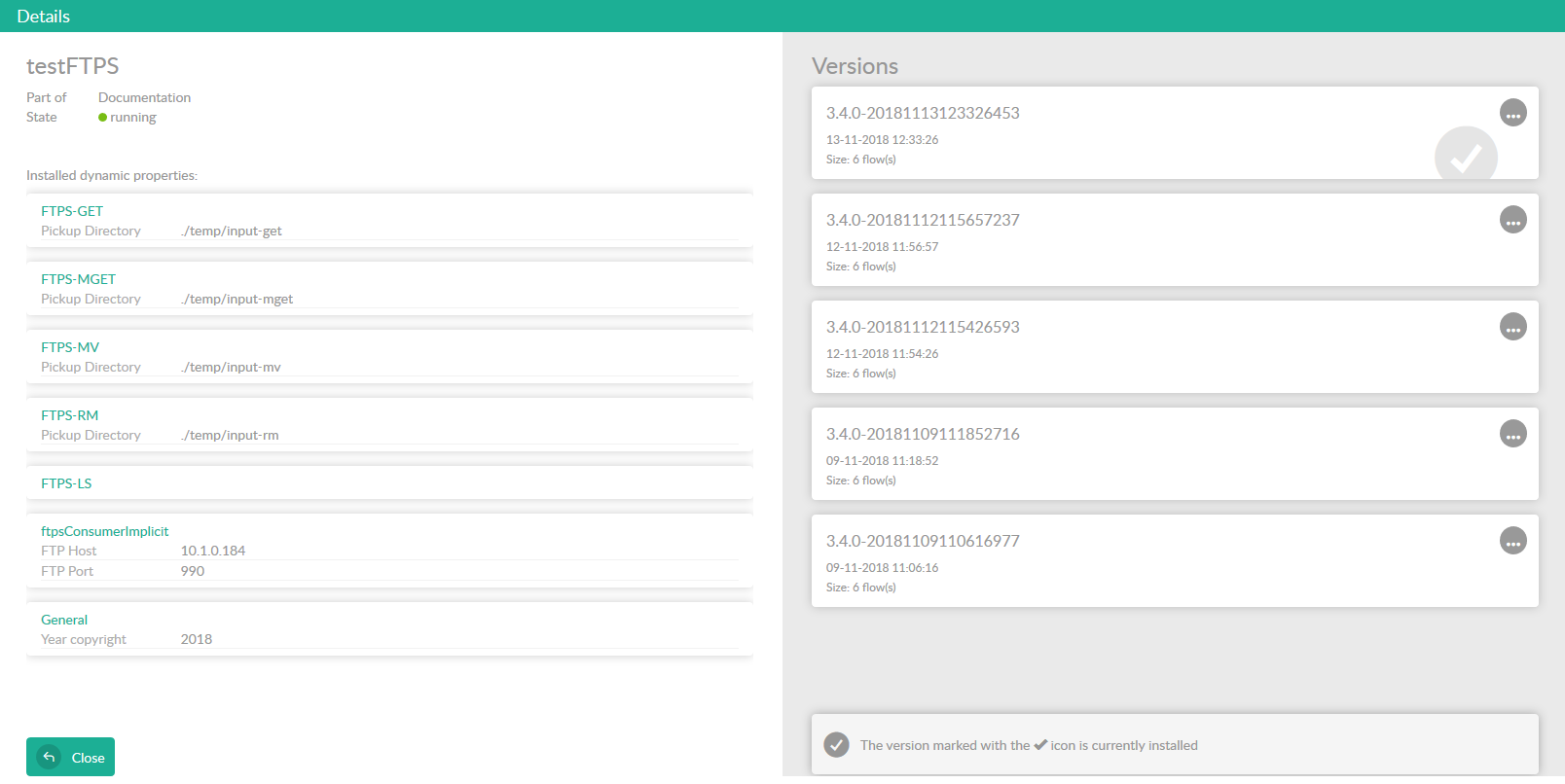Click the Details header title
The image size is (1565, 784).
pyautogui.click(x=44, y=17)
